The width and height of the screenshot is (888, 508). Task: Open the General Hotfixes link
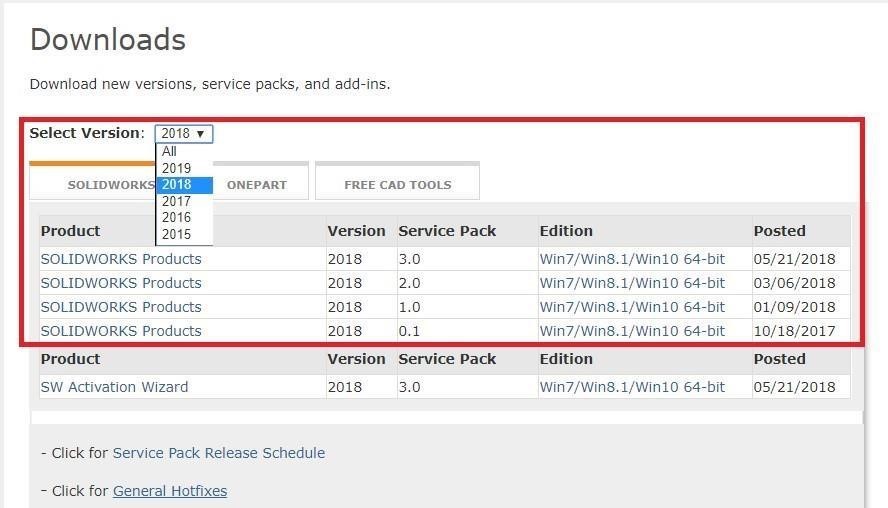click(x=170, y=491)
